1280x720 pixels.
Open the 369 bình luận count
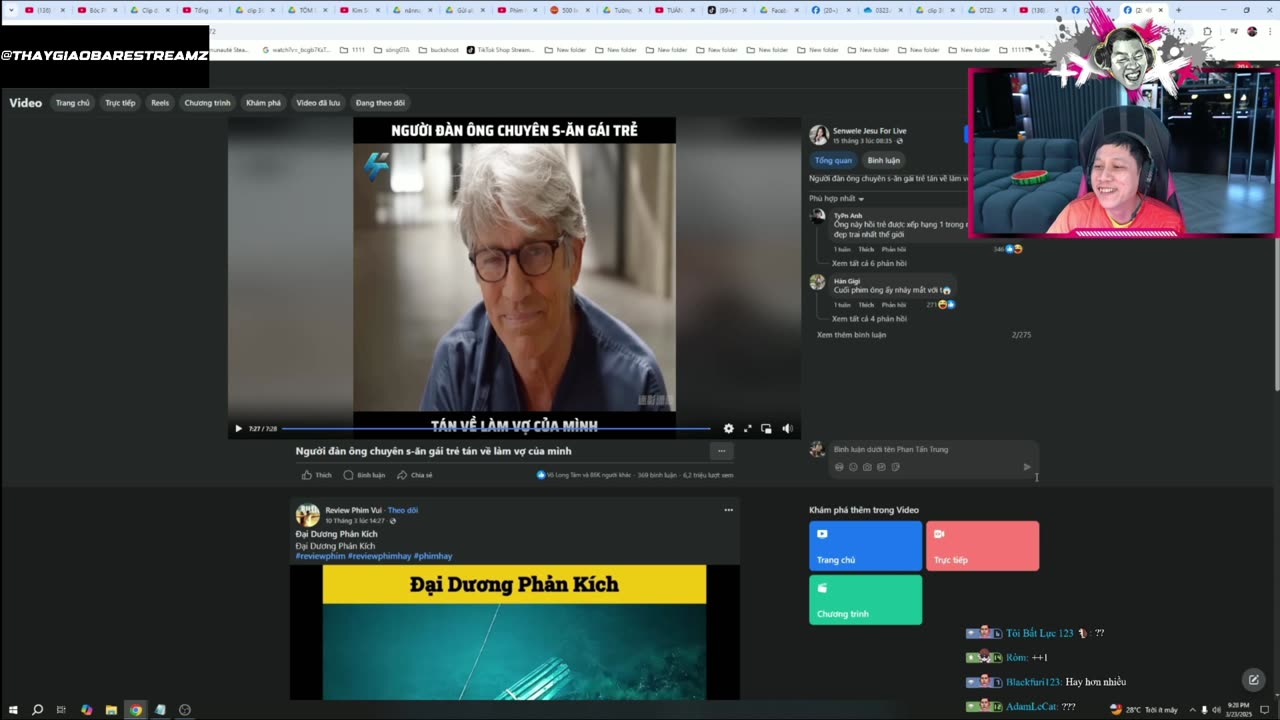click(657, 475)
